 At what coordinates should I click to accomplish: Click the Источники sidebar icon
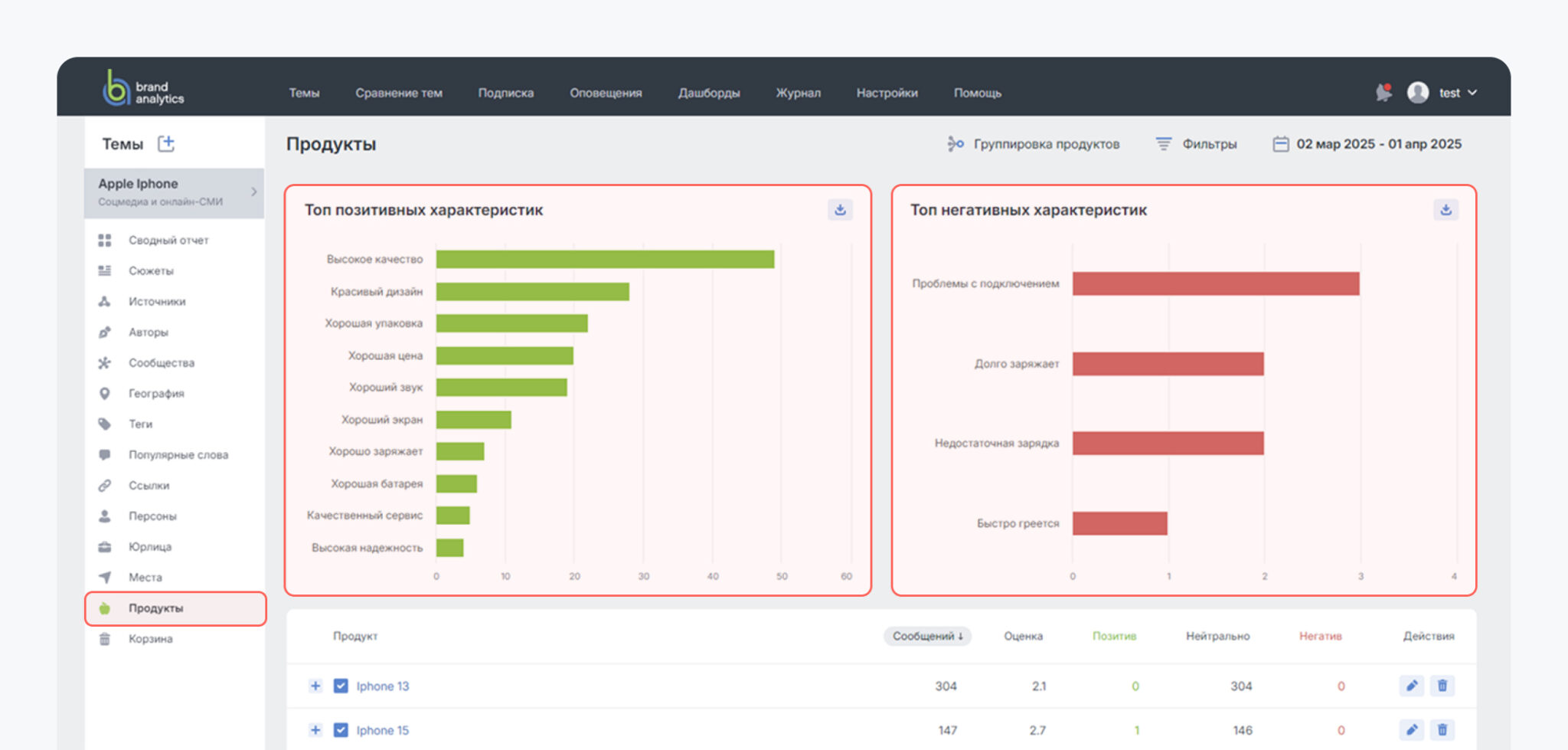[x=105, y=302]
